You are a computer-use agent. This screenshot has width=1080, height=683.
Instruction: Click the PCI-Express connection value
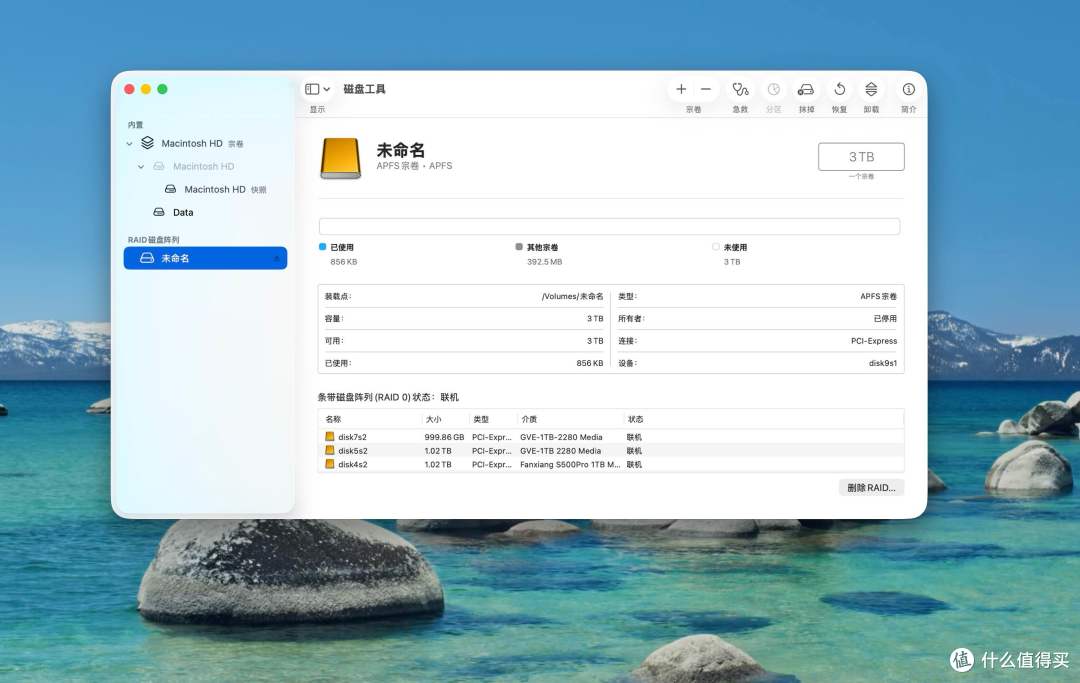click(x=874, y=341)
